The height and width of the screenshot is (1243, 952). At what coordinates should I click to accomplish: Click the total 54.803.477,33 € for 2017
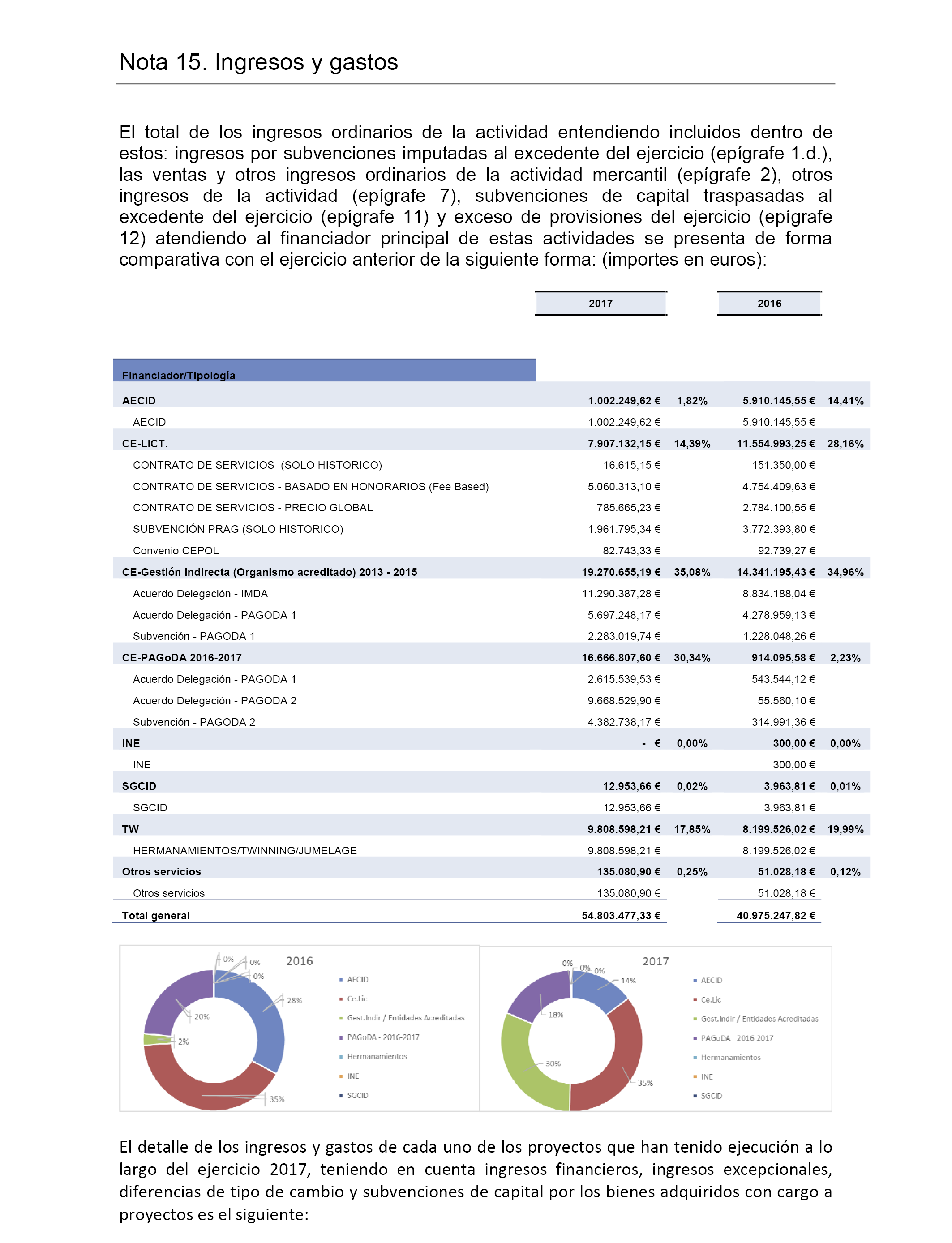click(621, 916)
